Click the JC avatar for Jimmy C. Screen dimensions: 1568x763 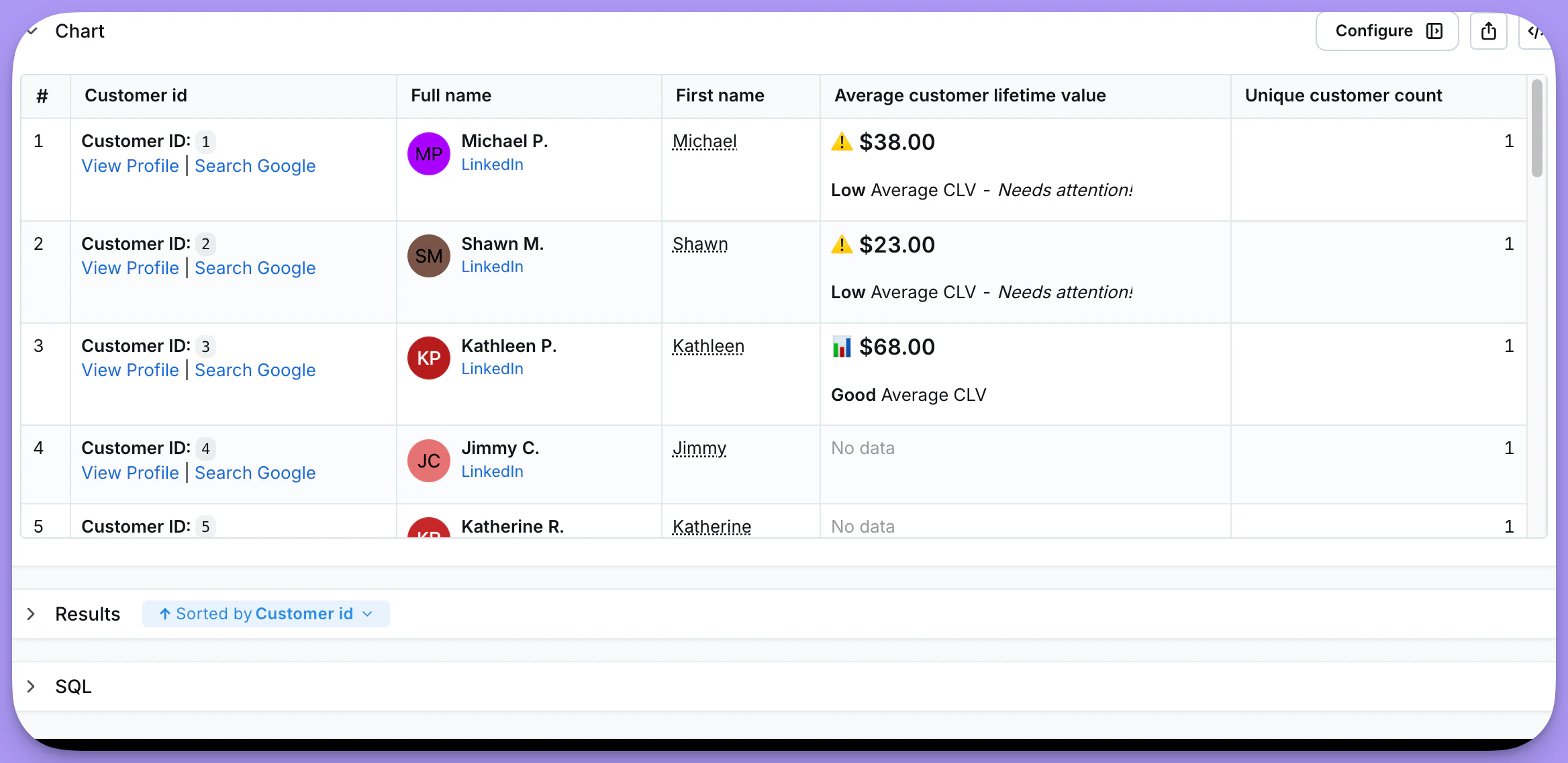(x=428, y=461)
